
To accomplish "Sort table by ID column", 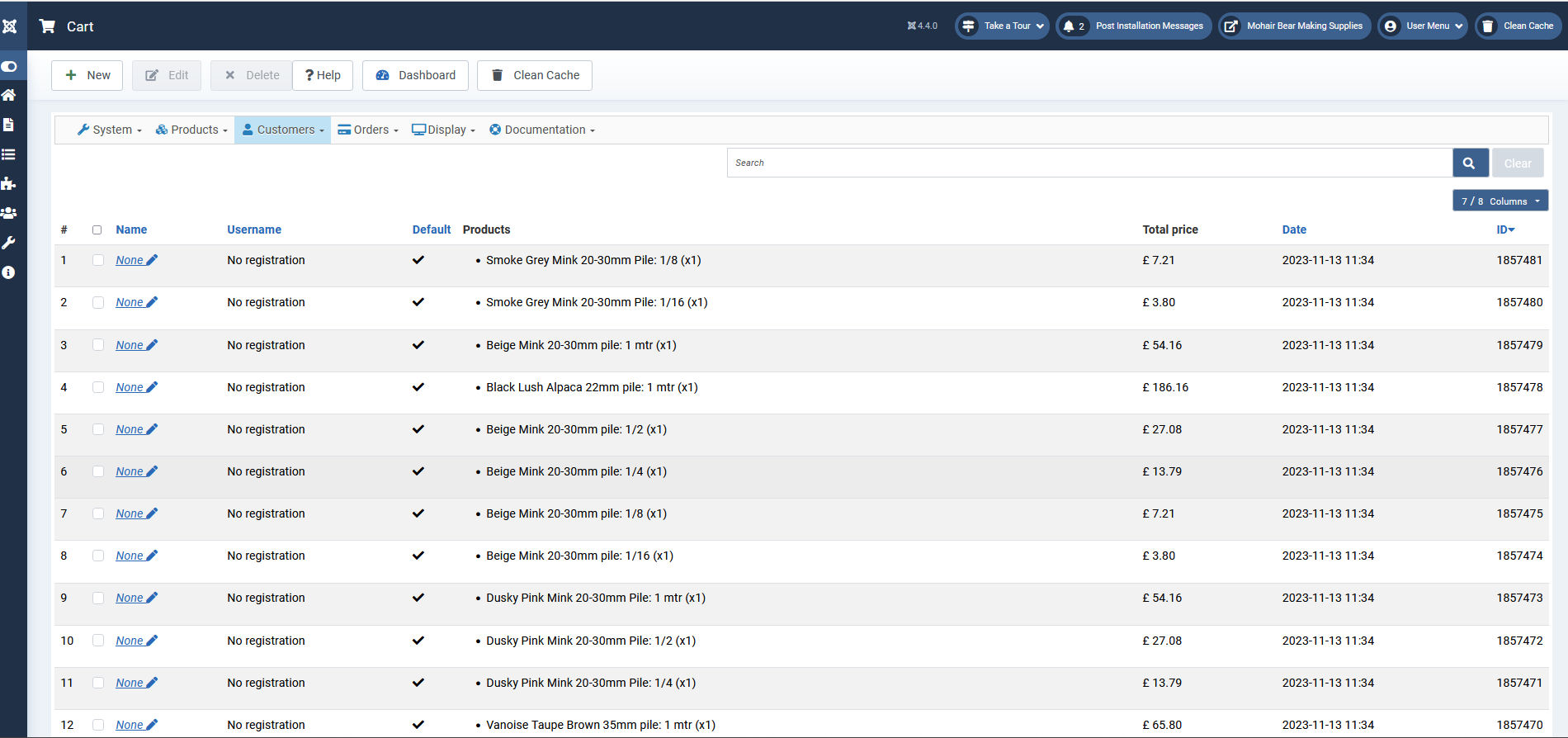I will [1505, 229].
